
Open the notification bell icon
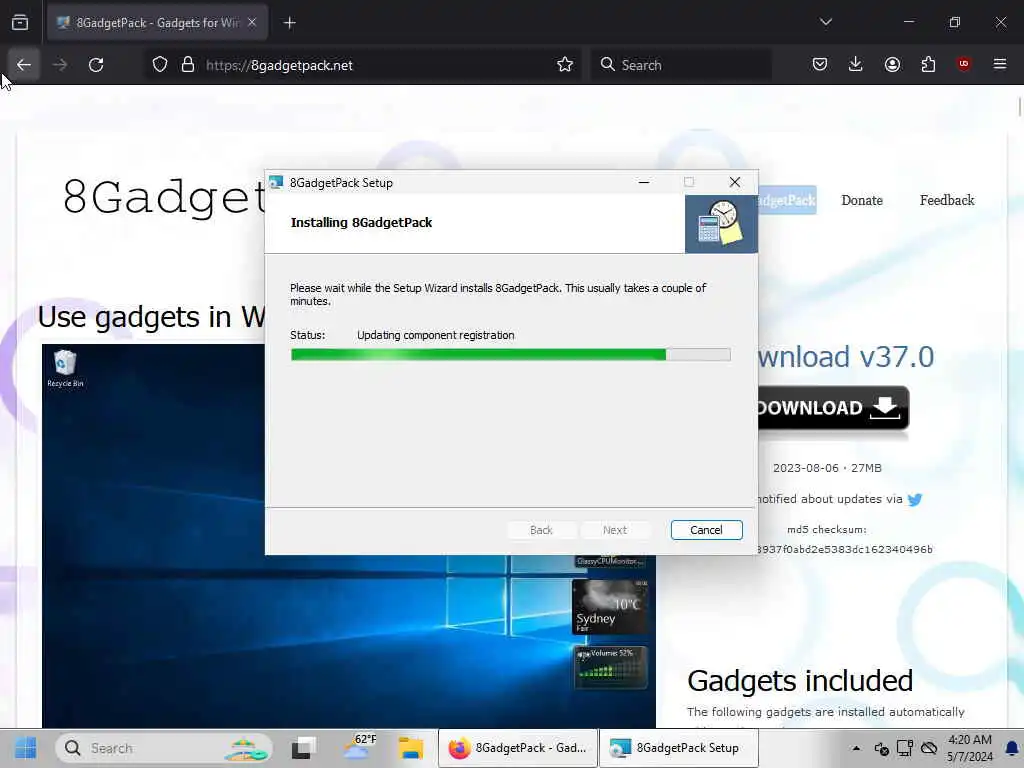tap(1012, 748)
